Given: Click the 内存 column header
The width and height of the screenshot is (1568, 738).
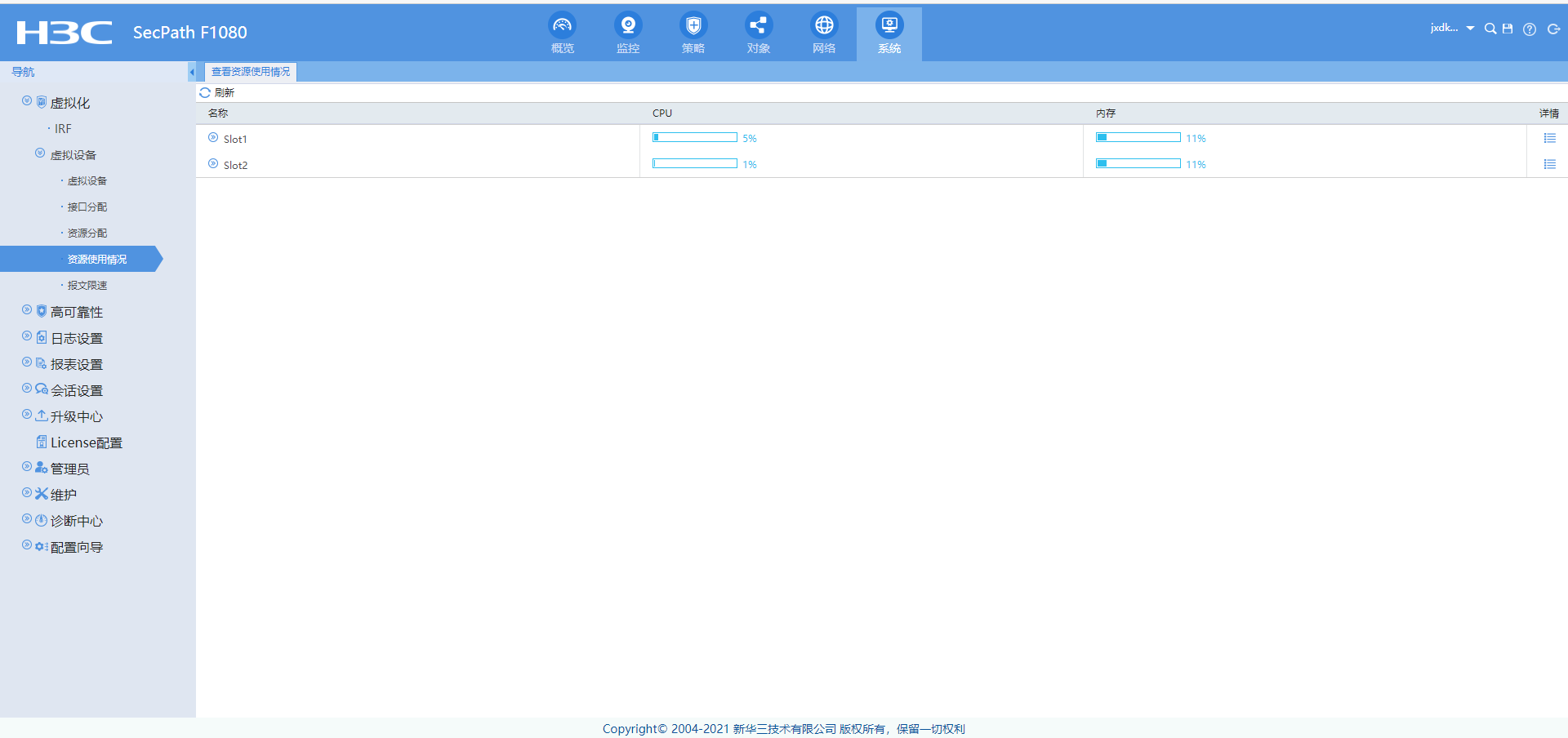Looking at the screenshot, I should (x=1106, y=113).
